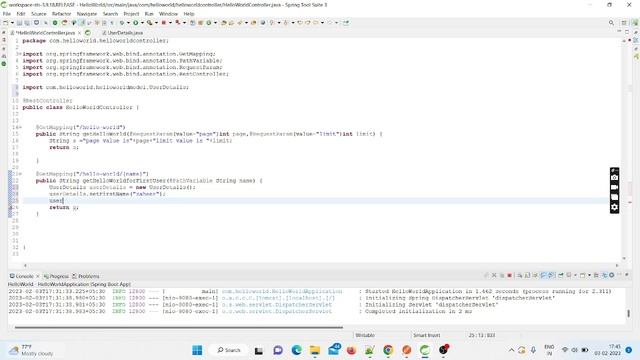
Task: Open the Run configurations dropdown arrow
Action: [142, 23]
